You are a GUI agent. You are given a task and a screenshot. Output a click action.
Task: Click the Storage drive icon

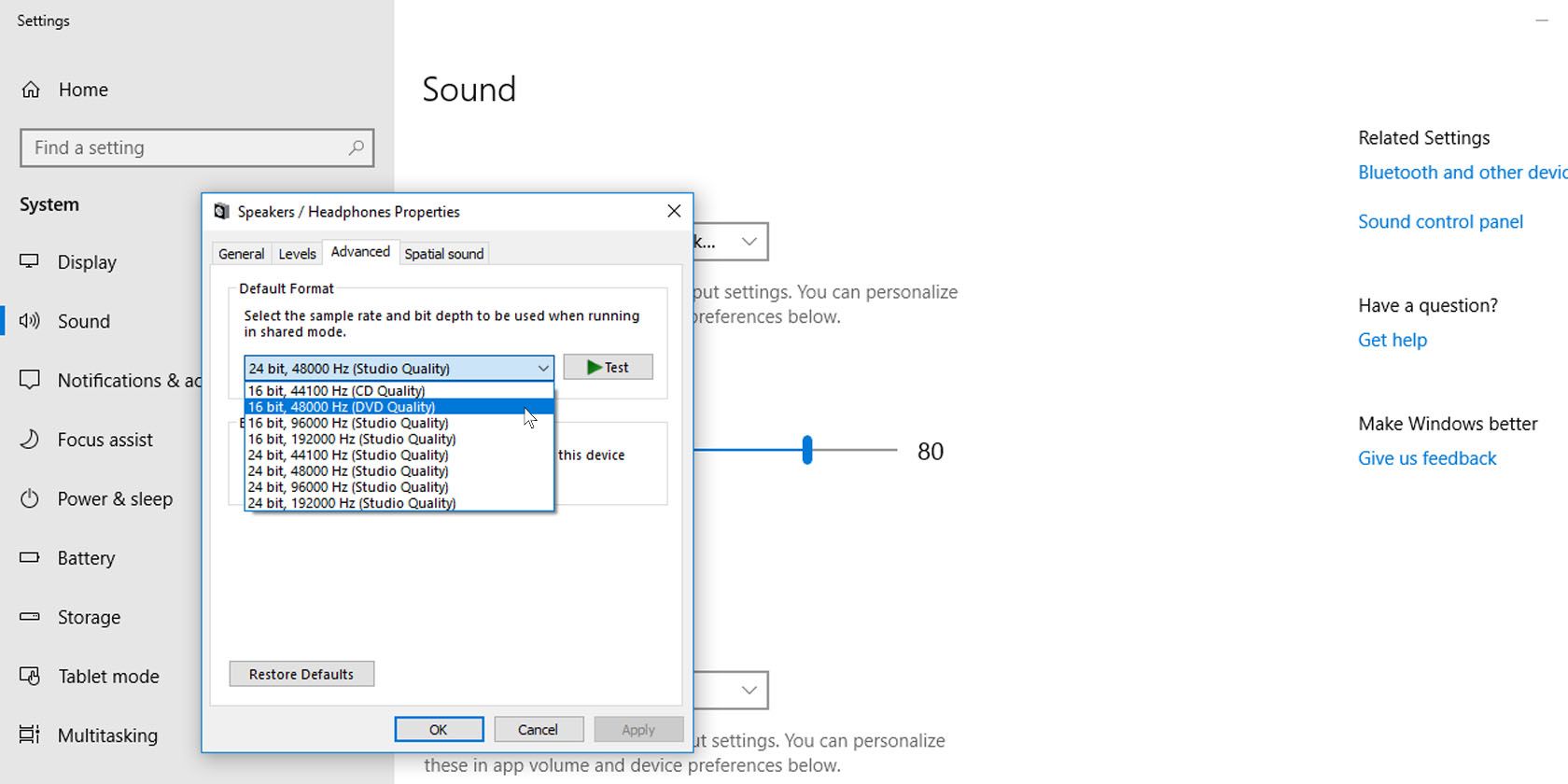[x=30, y=617]
